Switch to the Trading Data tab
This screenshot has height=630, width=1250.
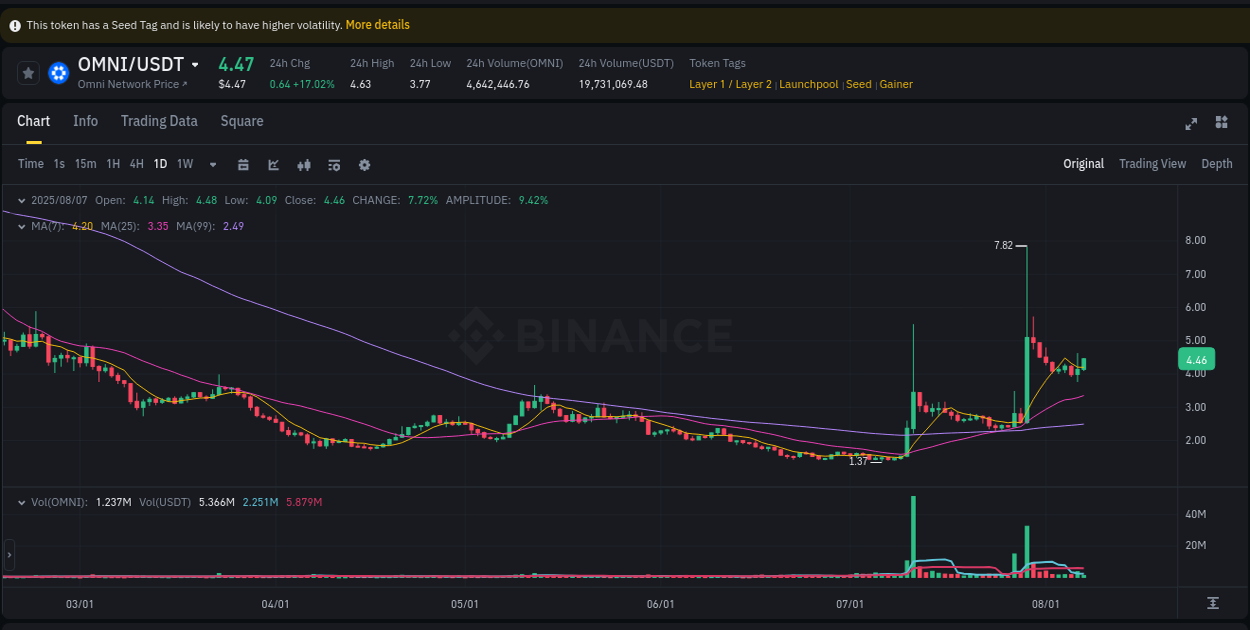[x=159, y=121]
